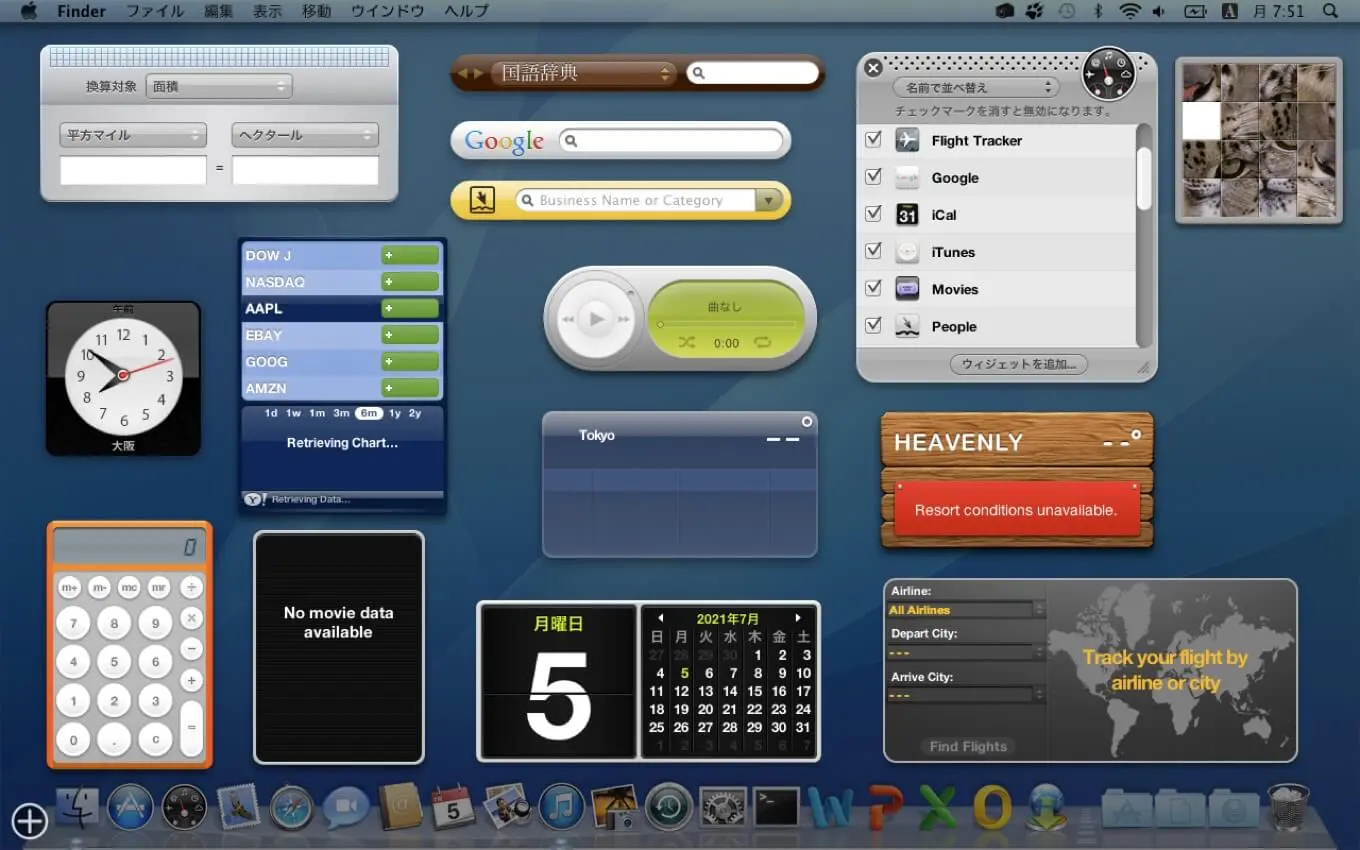Open the App Store from the dock

tap(130, 807)
